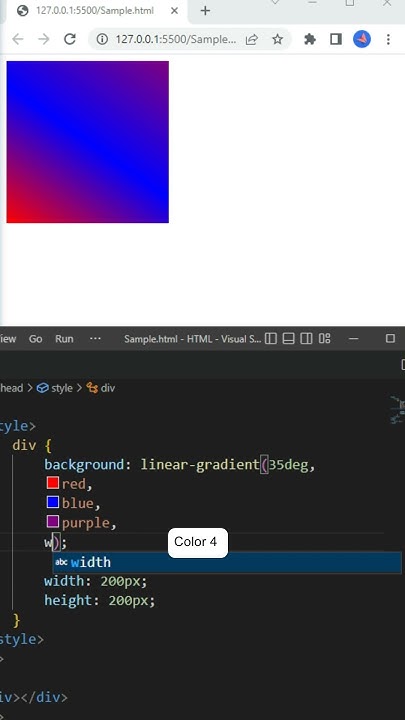Click the address bar URL field

point(176,39)
